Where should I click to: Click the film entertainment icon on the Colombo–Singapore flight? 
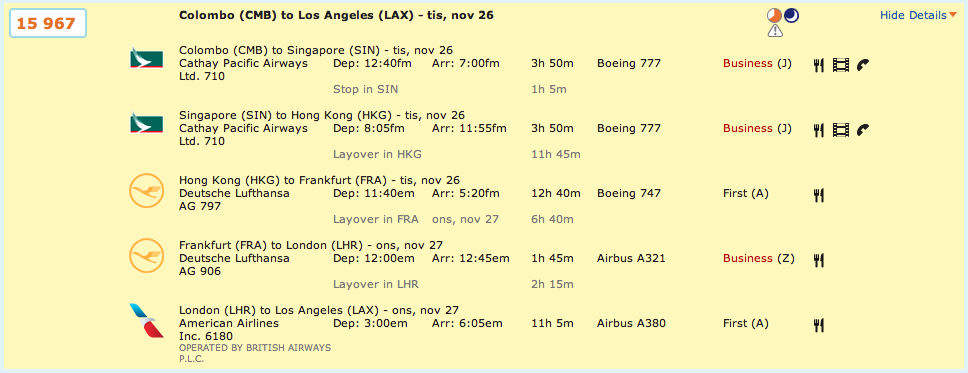click(x=841, y=64)
